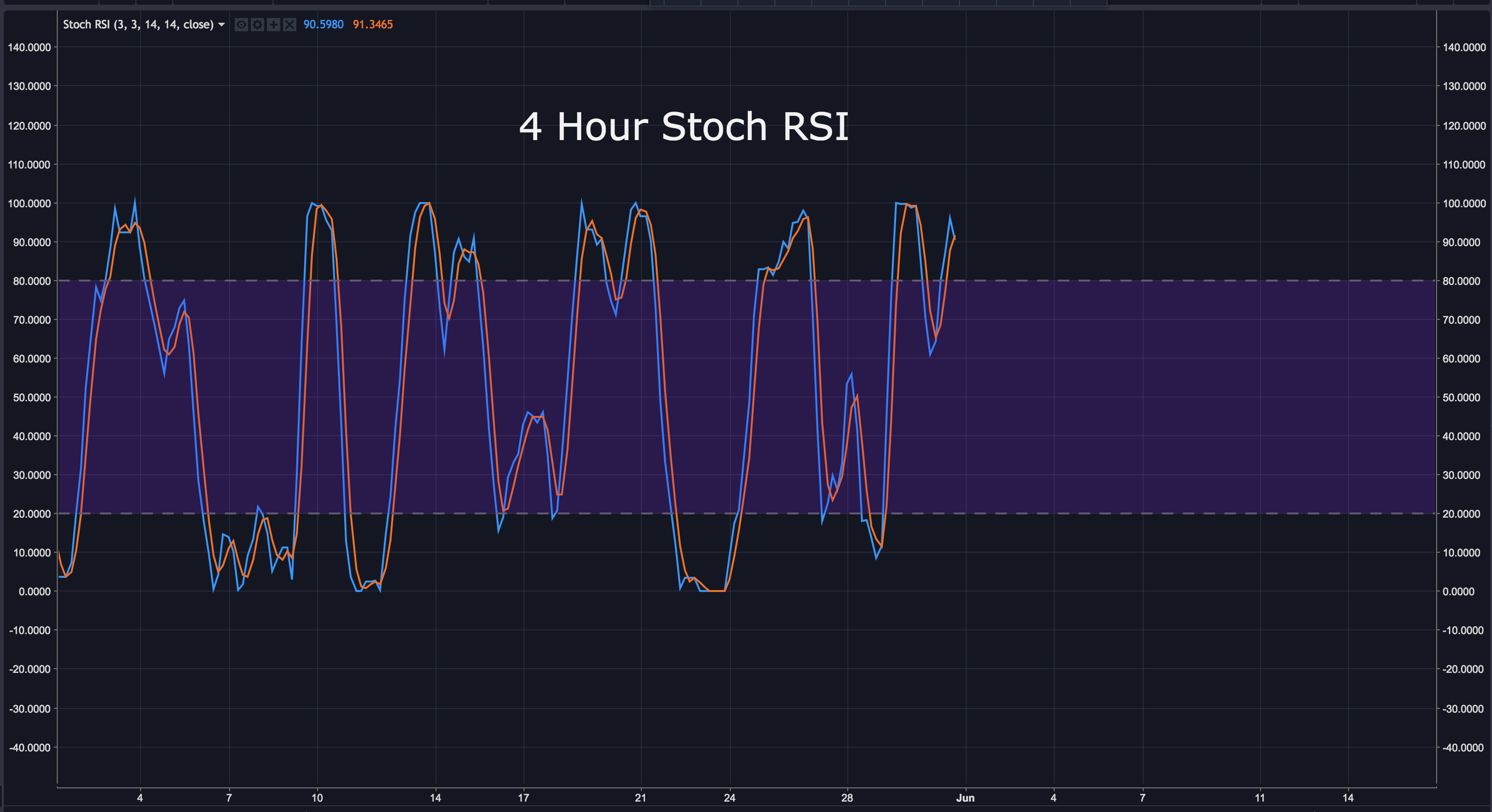Expand the Stoch RSI legend dropdown arrow
Screen dimensions: 1492x812
221,25
